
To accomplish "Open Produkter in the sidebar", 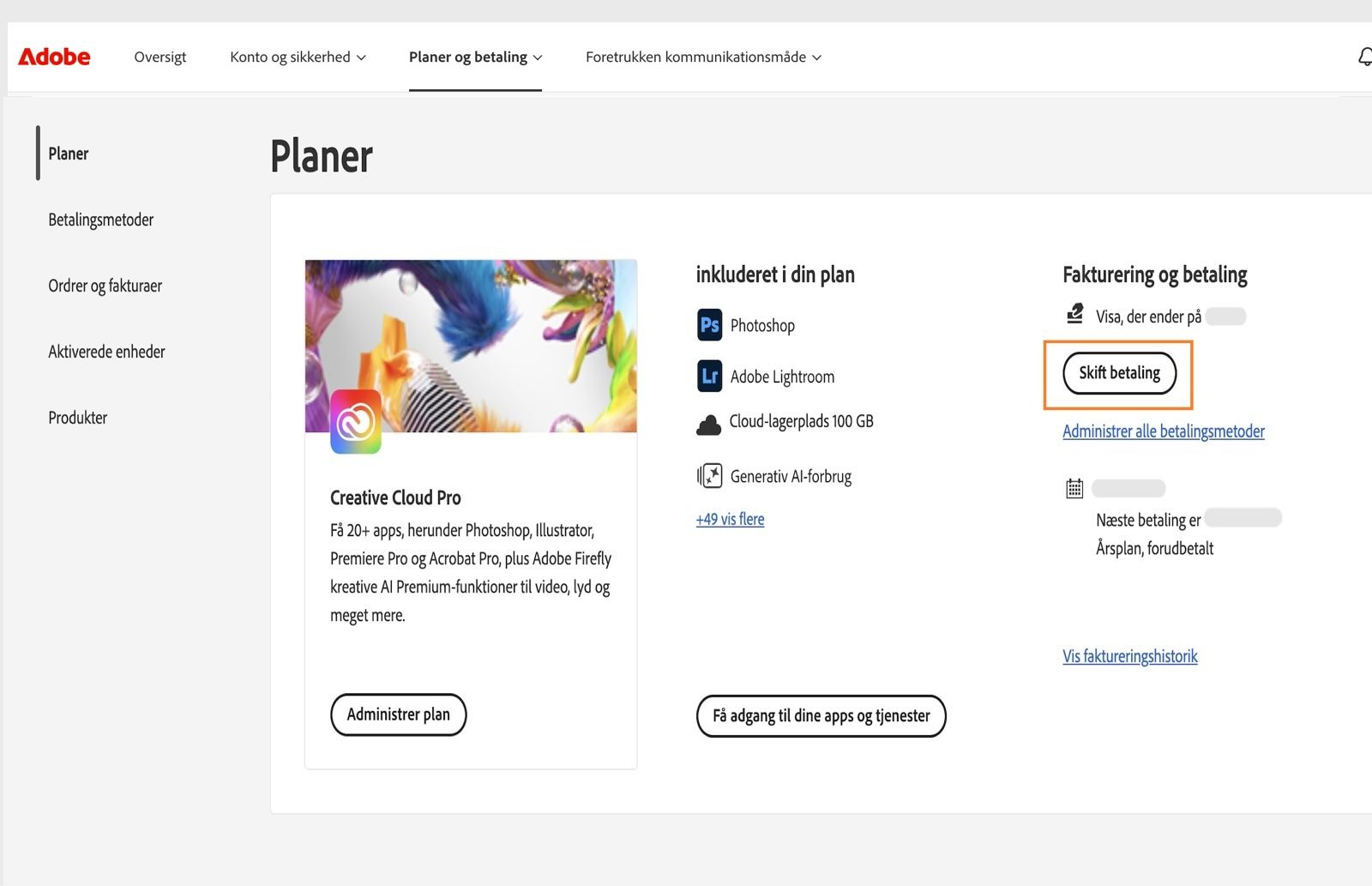I will click(77, 418).
